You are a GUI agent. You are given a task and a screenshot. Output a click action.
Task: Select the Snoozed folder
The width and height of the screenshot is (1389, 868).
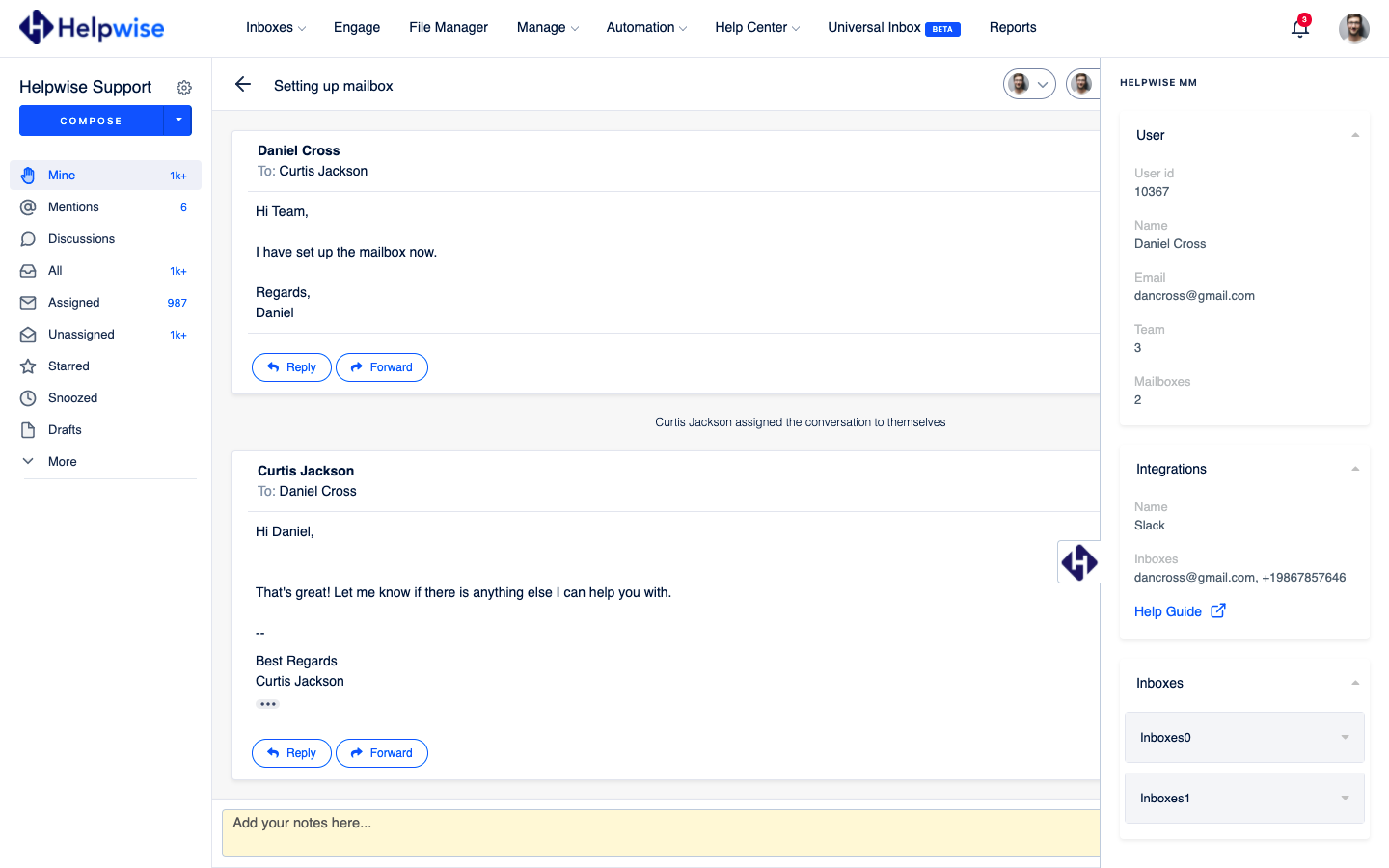coord(105,398)
